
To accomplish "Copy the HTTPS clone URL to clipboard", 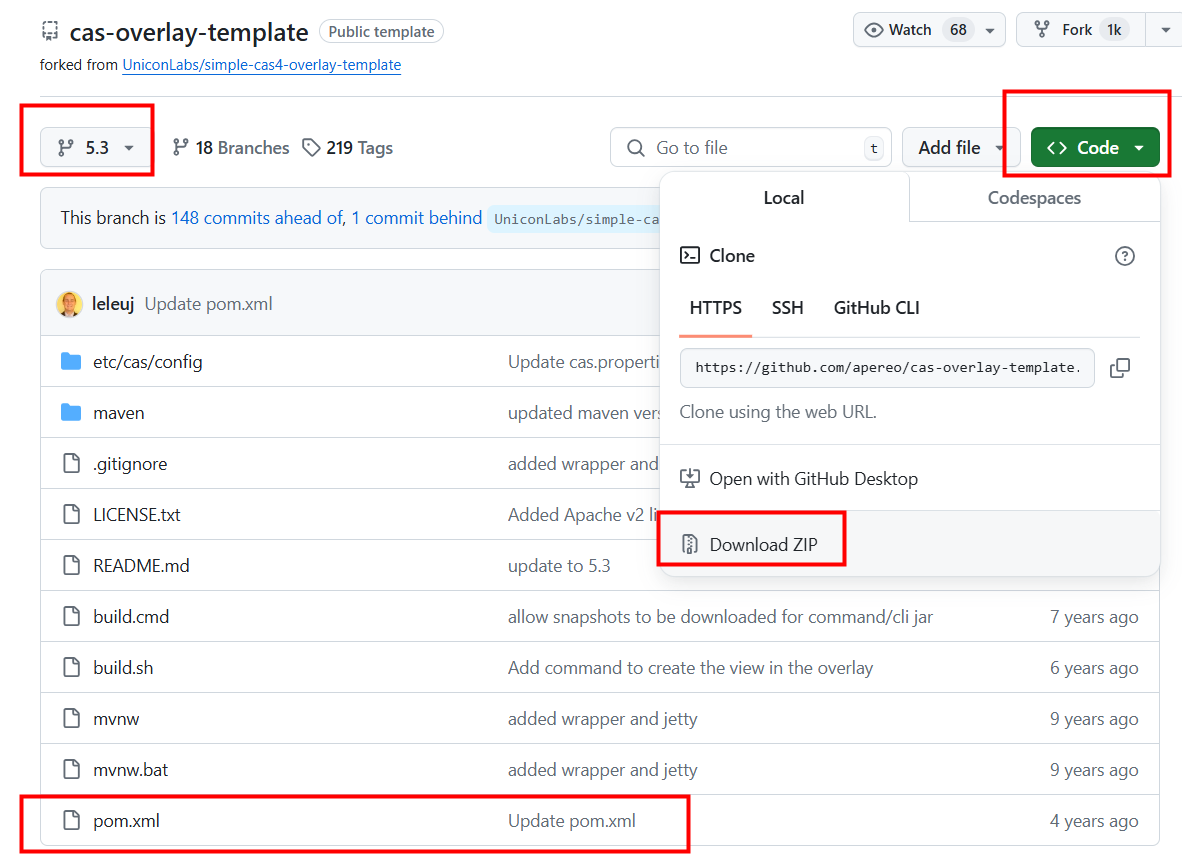I will click(x=1120, y=368).
